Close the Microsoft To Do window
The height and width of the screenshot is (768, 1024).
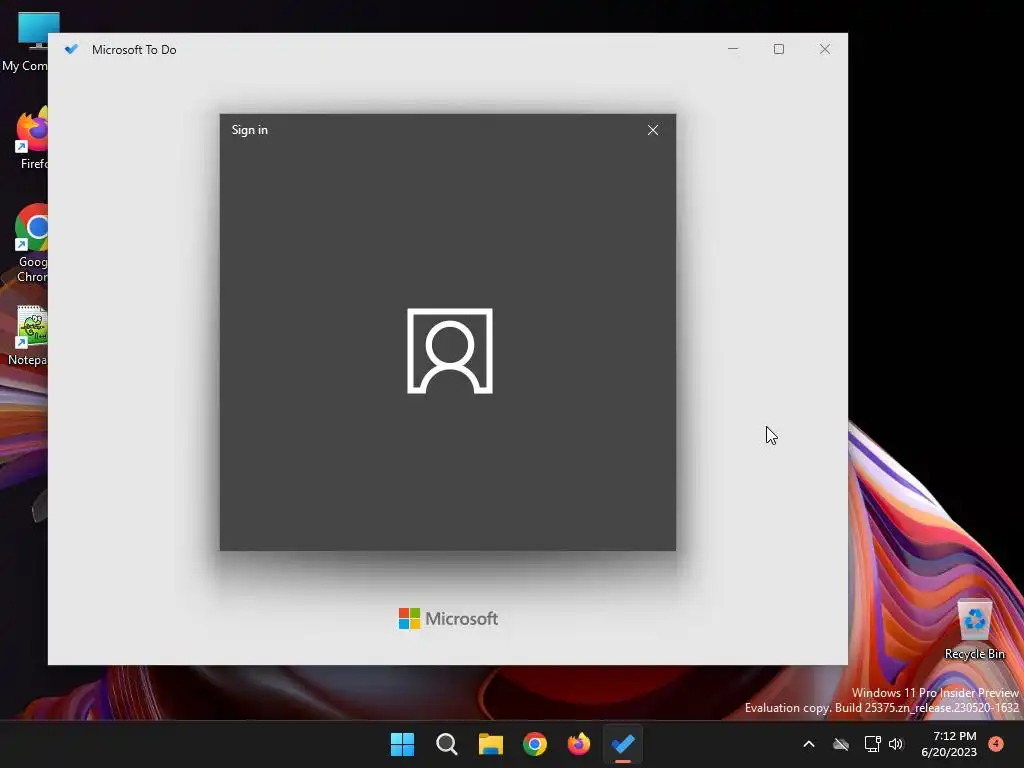(x=825, y=49)
